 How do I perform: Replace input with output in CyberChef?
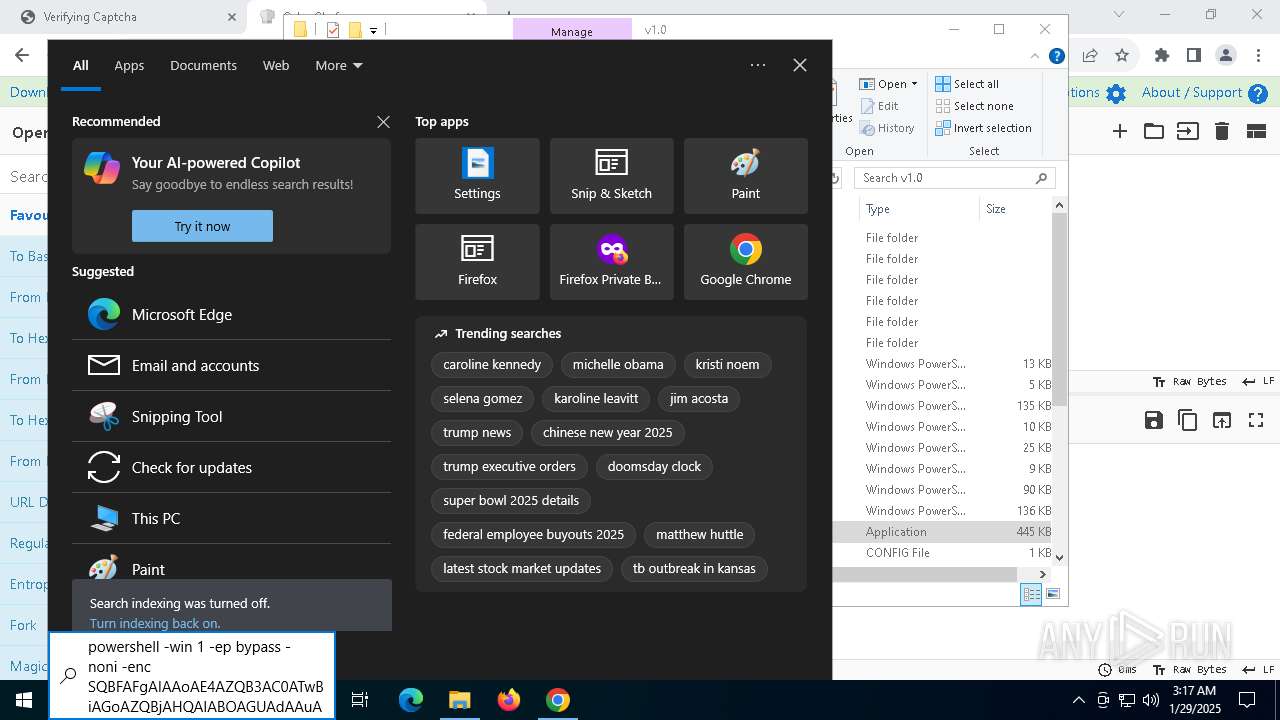click(1222, 420)
